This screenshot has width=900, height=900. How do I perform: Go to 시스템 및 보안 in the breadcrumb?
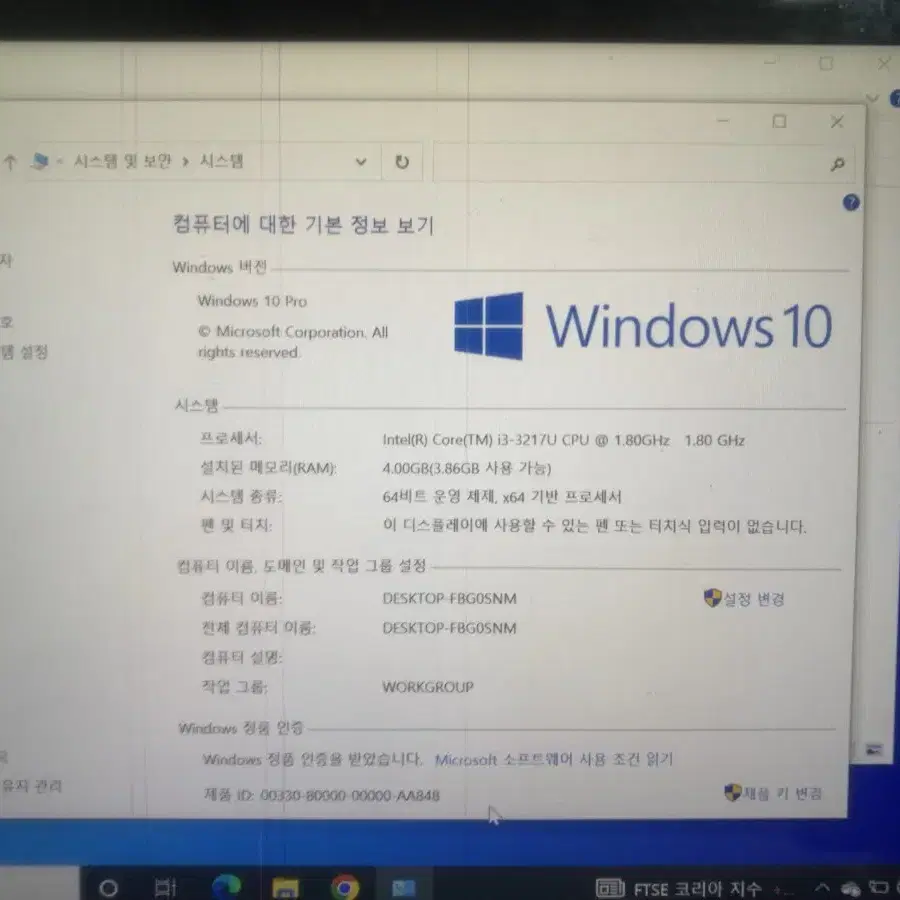coord(122,161)
